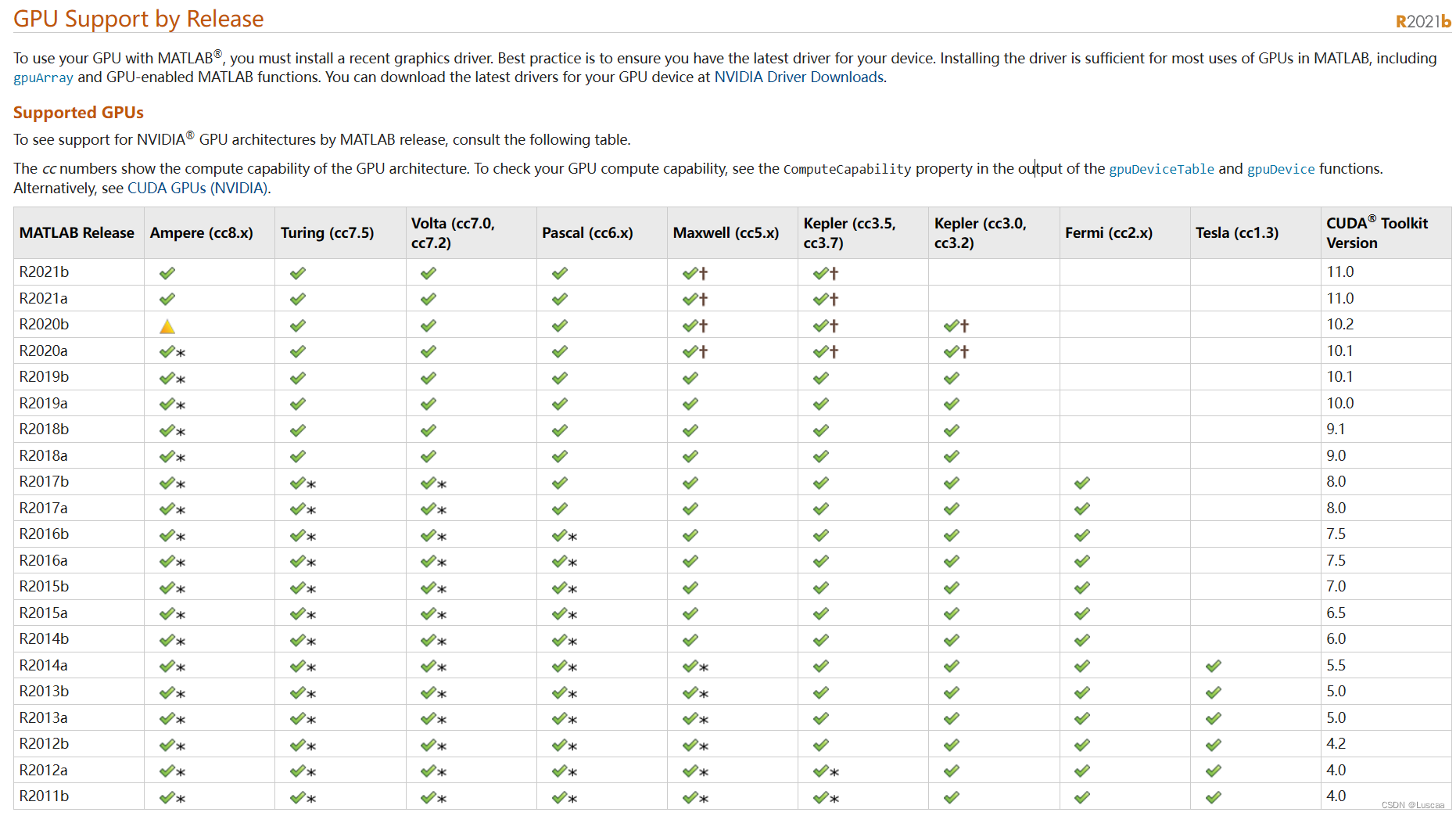Click the gpuArray link
The width and height of the screenshot is (1456, 816).
[x=43, y=77]
